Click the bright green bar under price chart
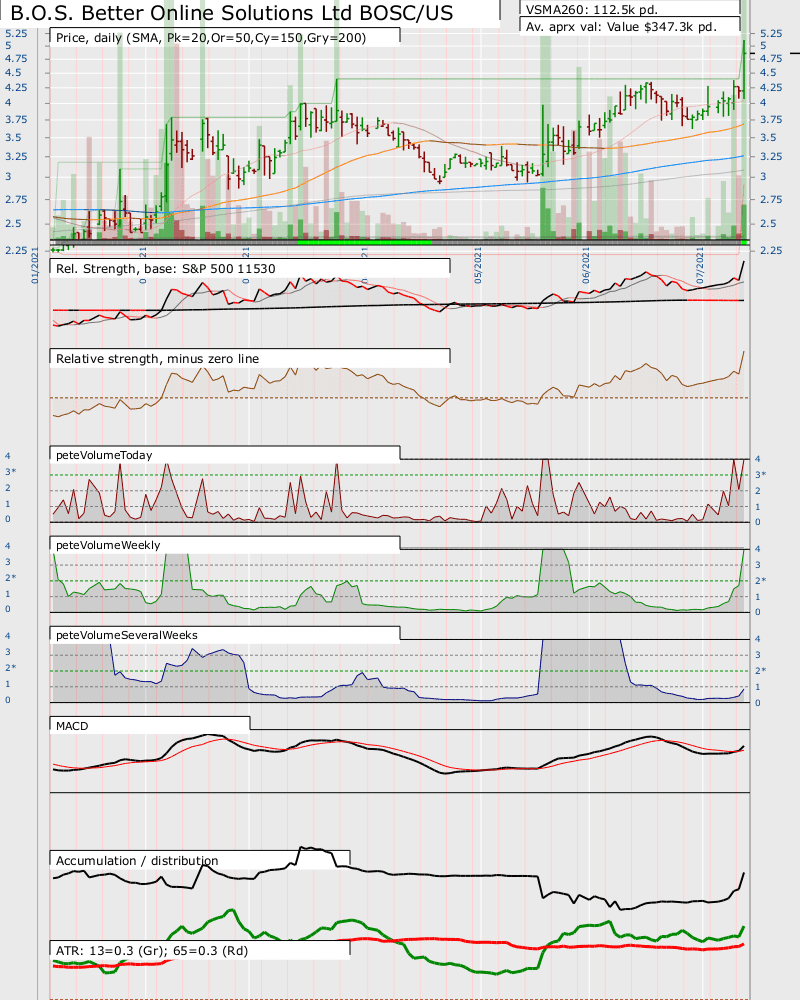800x1000 pixels. pos(364,242)
